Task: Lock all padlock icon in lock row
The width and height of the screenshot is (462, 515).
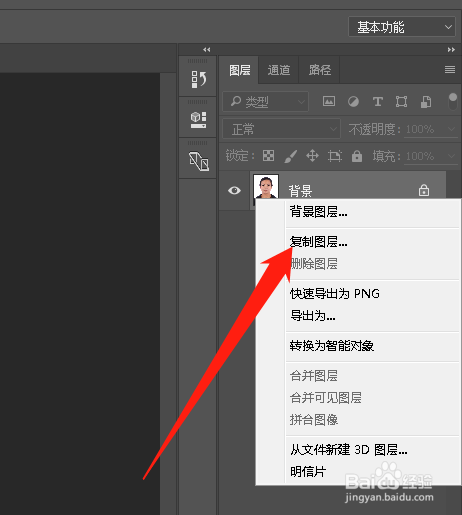Action: (357, 156)
